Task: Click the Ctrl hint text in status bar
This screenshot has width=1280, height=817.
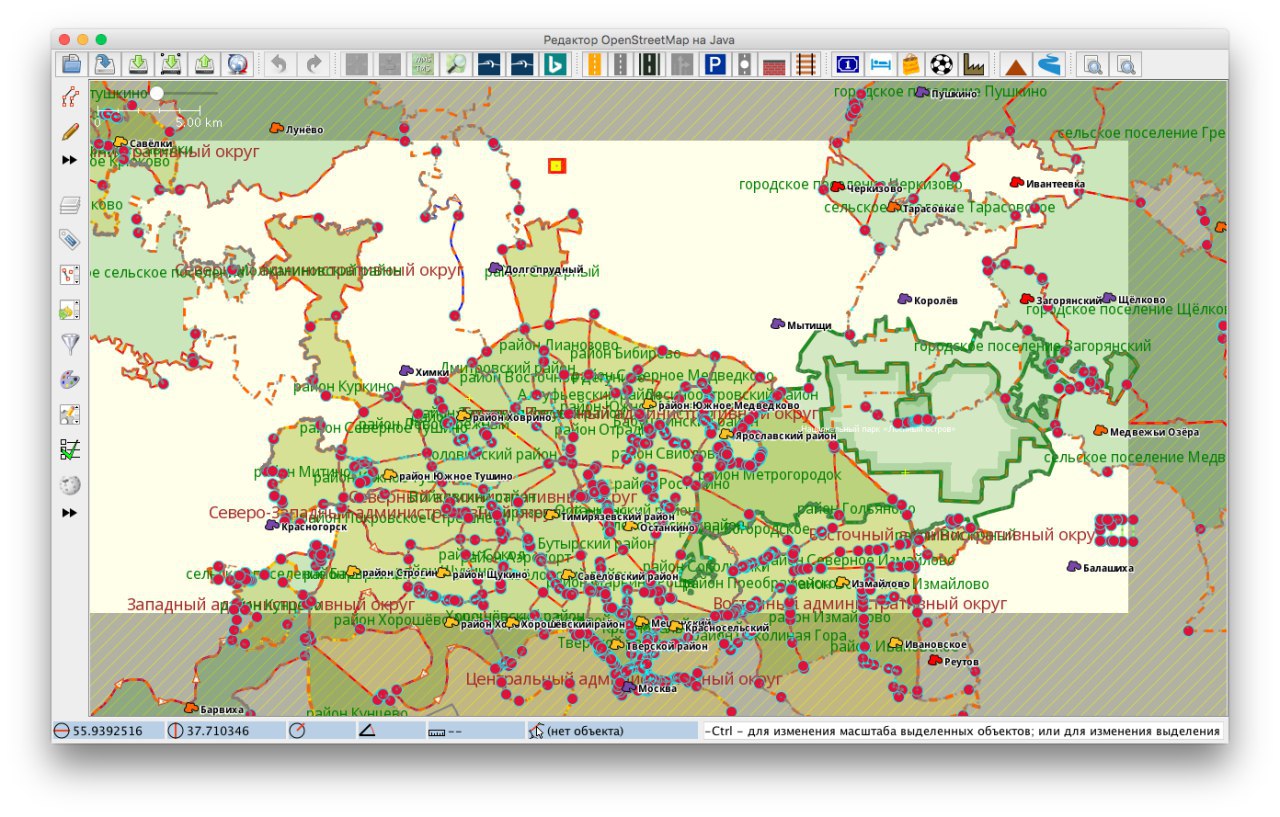Action: [x=963, y=731]
